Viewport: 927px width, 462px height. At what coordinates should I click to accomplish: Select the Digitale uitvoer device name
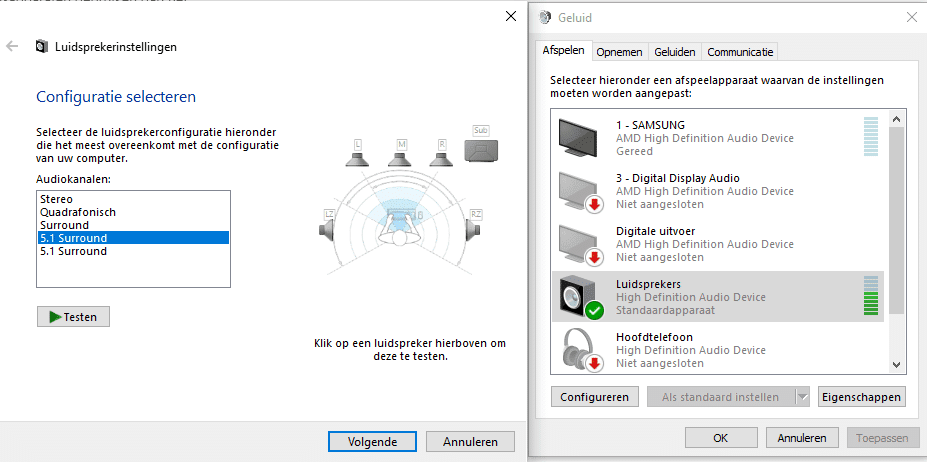pyautogui.click(x=656, y=231)
